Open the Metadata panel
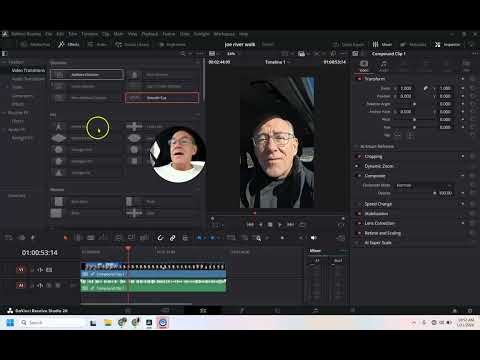 [413, 44]
